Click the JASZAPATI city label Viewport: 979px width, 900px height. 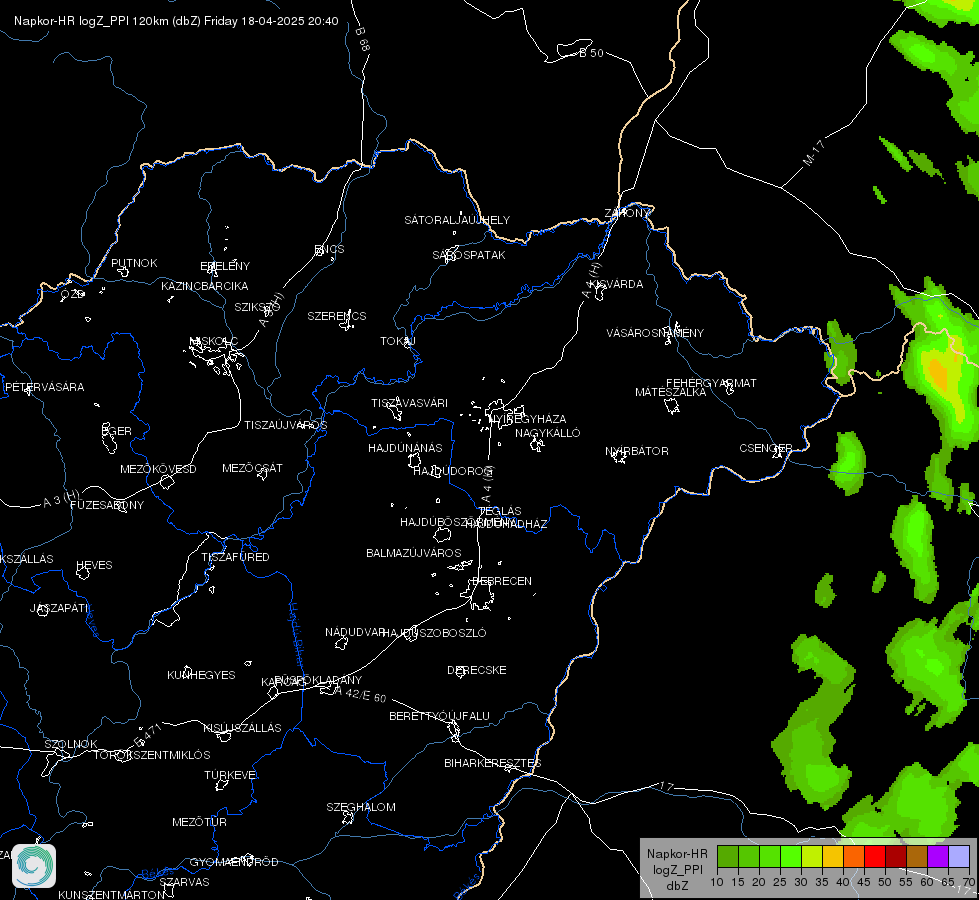(59, 608)
